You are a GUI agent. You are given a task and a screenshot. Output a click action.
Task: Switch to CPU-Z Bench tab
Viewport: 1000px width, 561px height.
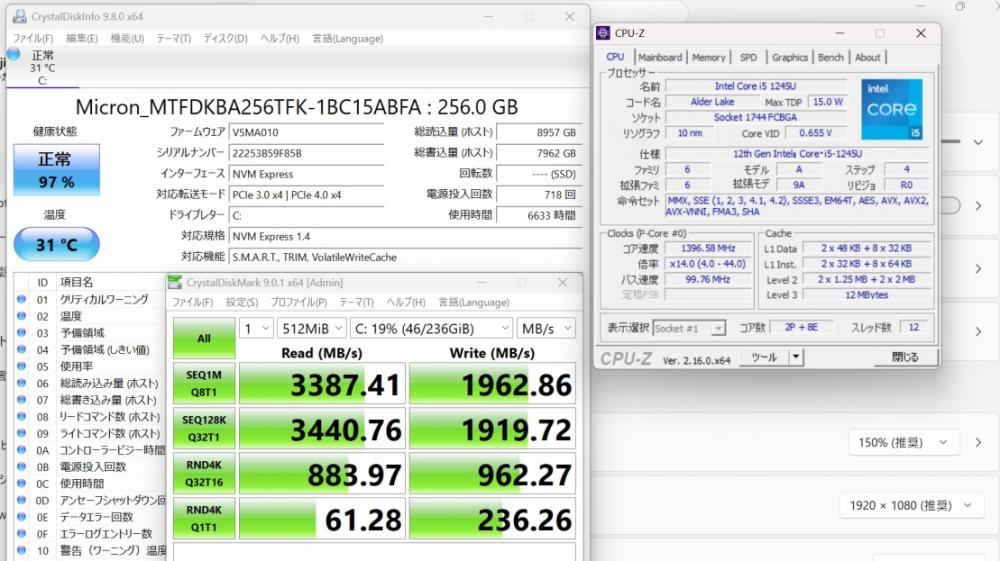pyautogui.click(x=830, y=57)
